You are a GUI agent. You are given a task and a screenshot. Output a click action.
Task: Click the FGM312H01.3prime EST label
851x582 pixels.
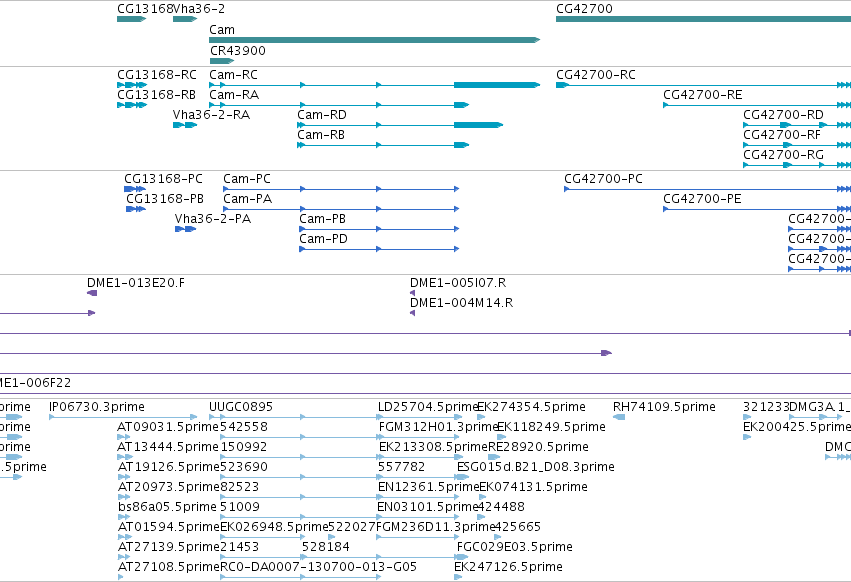(x=439, y=427)
